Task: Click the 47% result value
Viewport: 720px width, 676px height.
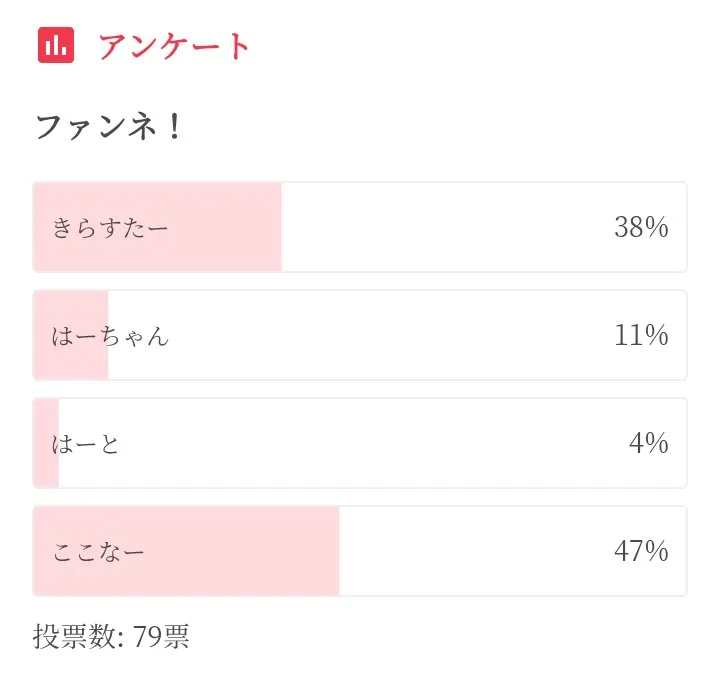Action: 641,551
